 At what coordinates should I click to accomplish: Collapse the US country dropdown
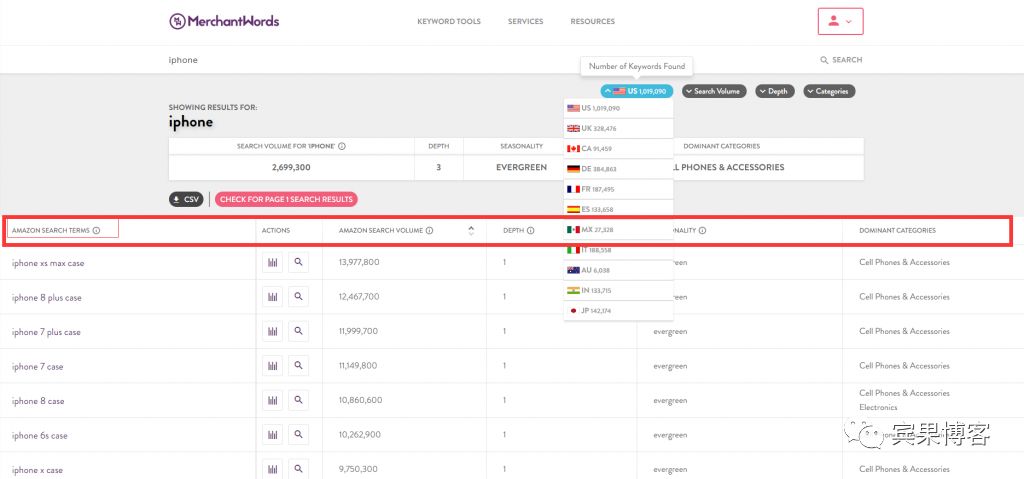pos(637,91)
